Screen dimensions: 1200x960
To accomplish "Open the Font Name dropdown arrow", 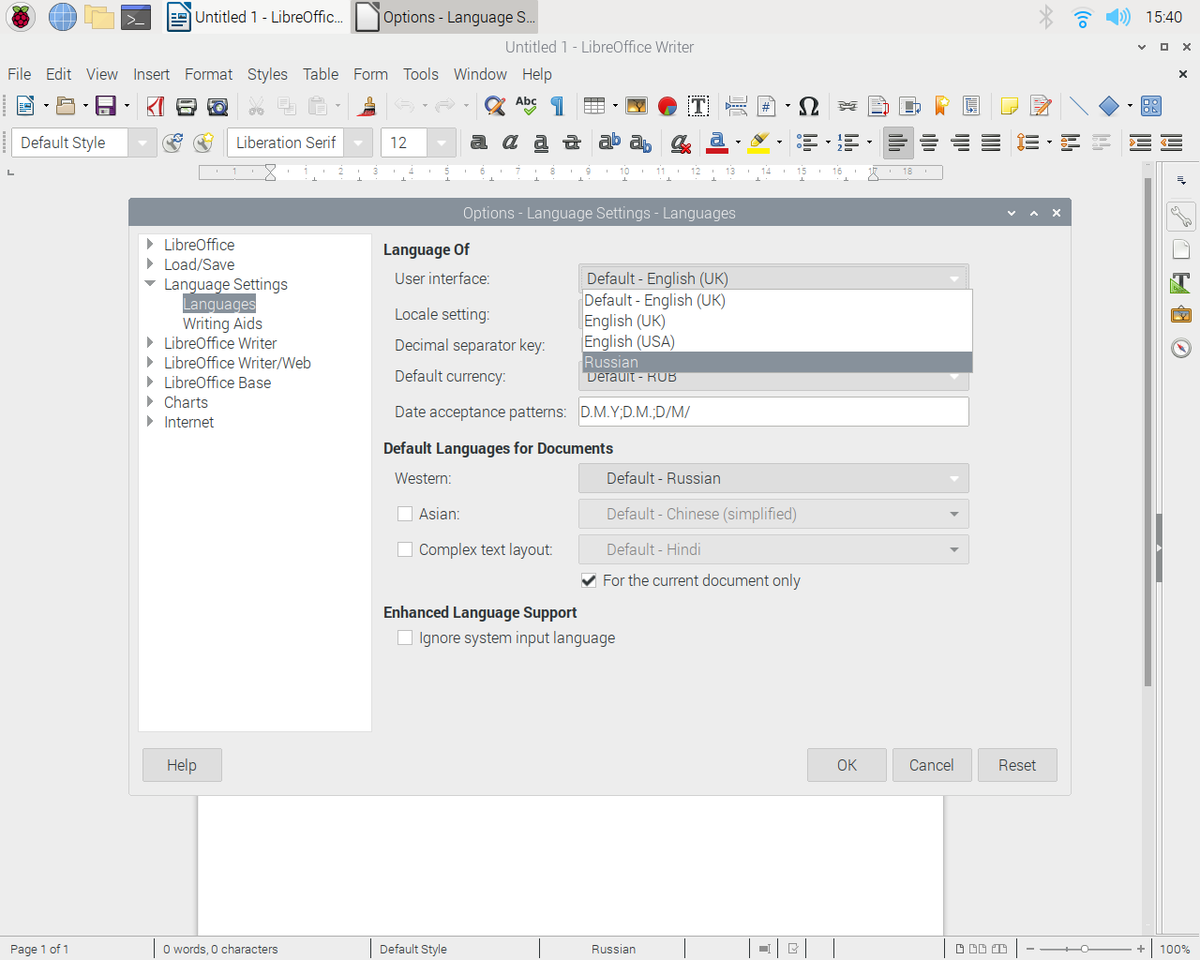I will (x=358, y=143).
